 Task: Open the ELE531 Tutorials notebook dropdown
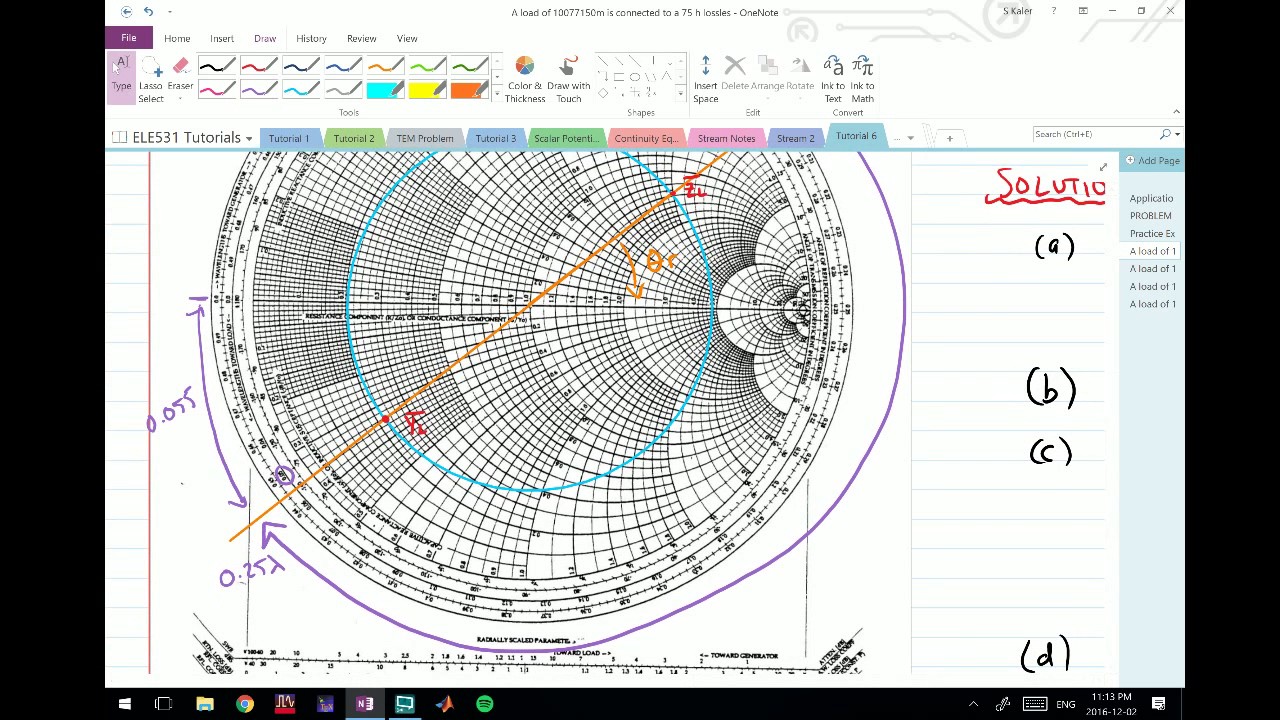click(248, 138)
